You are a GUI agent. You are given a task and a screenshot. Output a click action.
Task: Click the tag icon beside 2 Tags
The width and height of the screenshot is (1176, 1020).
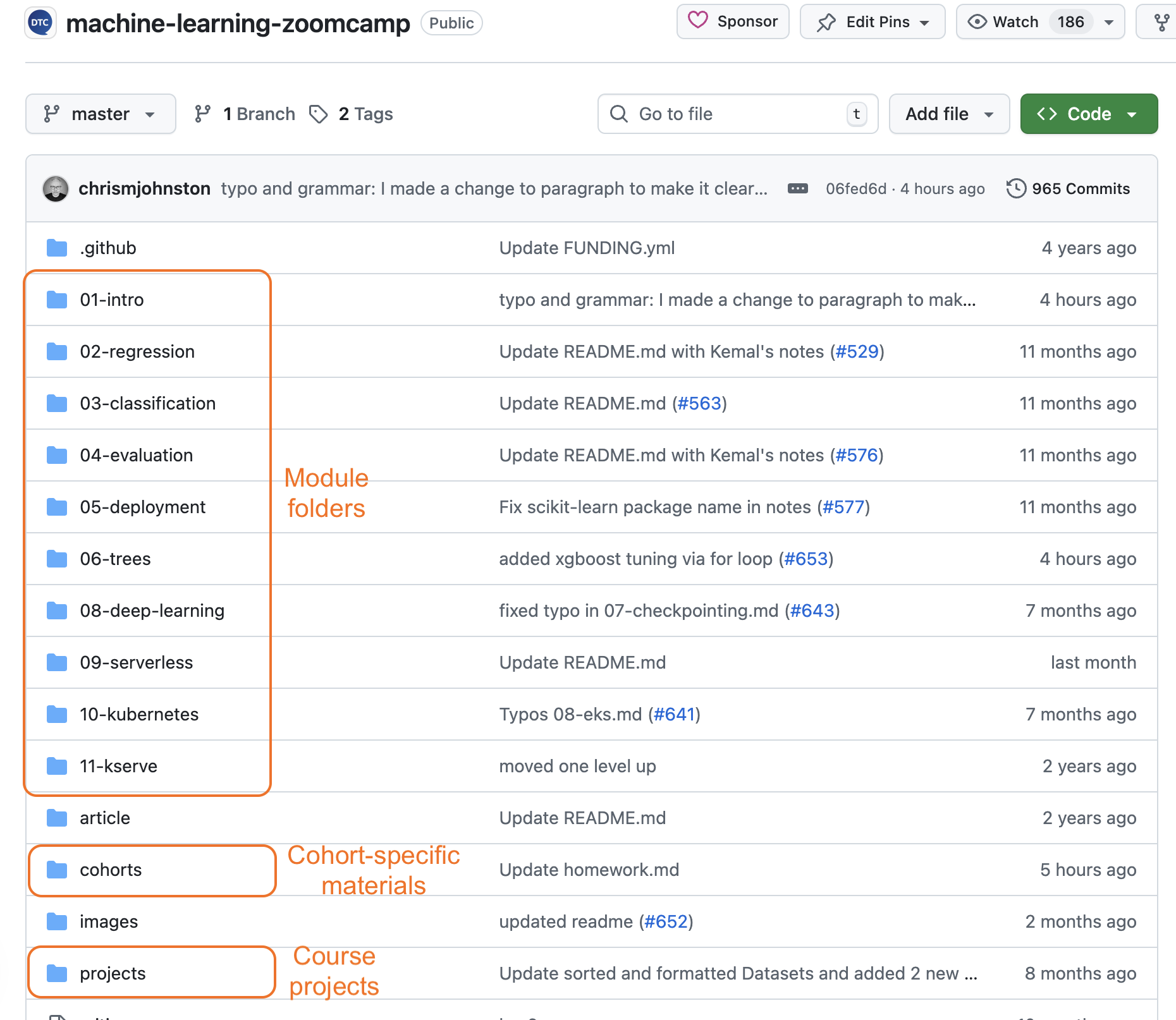point(318,114)
